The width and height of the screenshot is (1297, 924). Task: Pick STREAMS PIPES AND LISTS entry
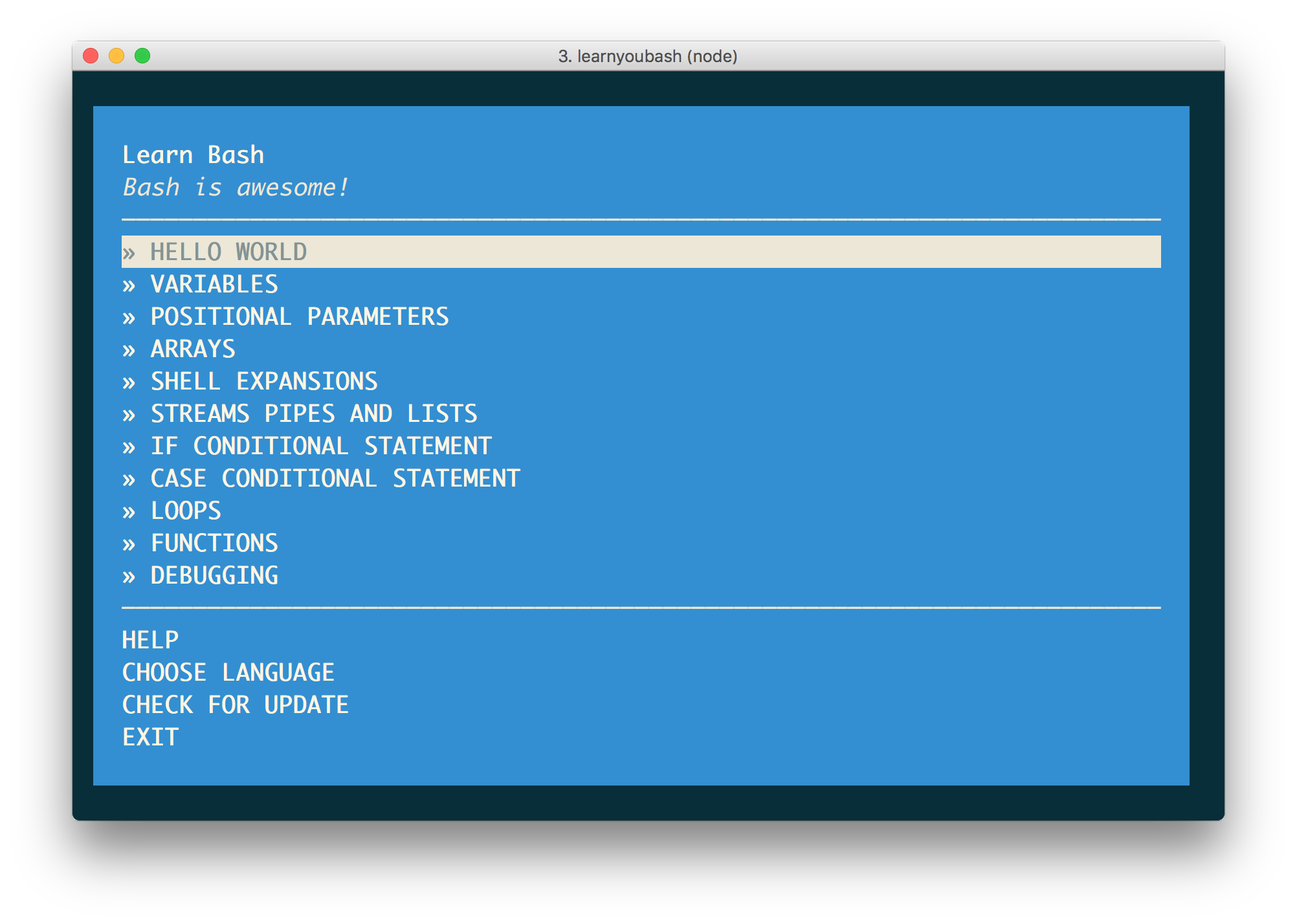314,413
